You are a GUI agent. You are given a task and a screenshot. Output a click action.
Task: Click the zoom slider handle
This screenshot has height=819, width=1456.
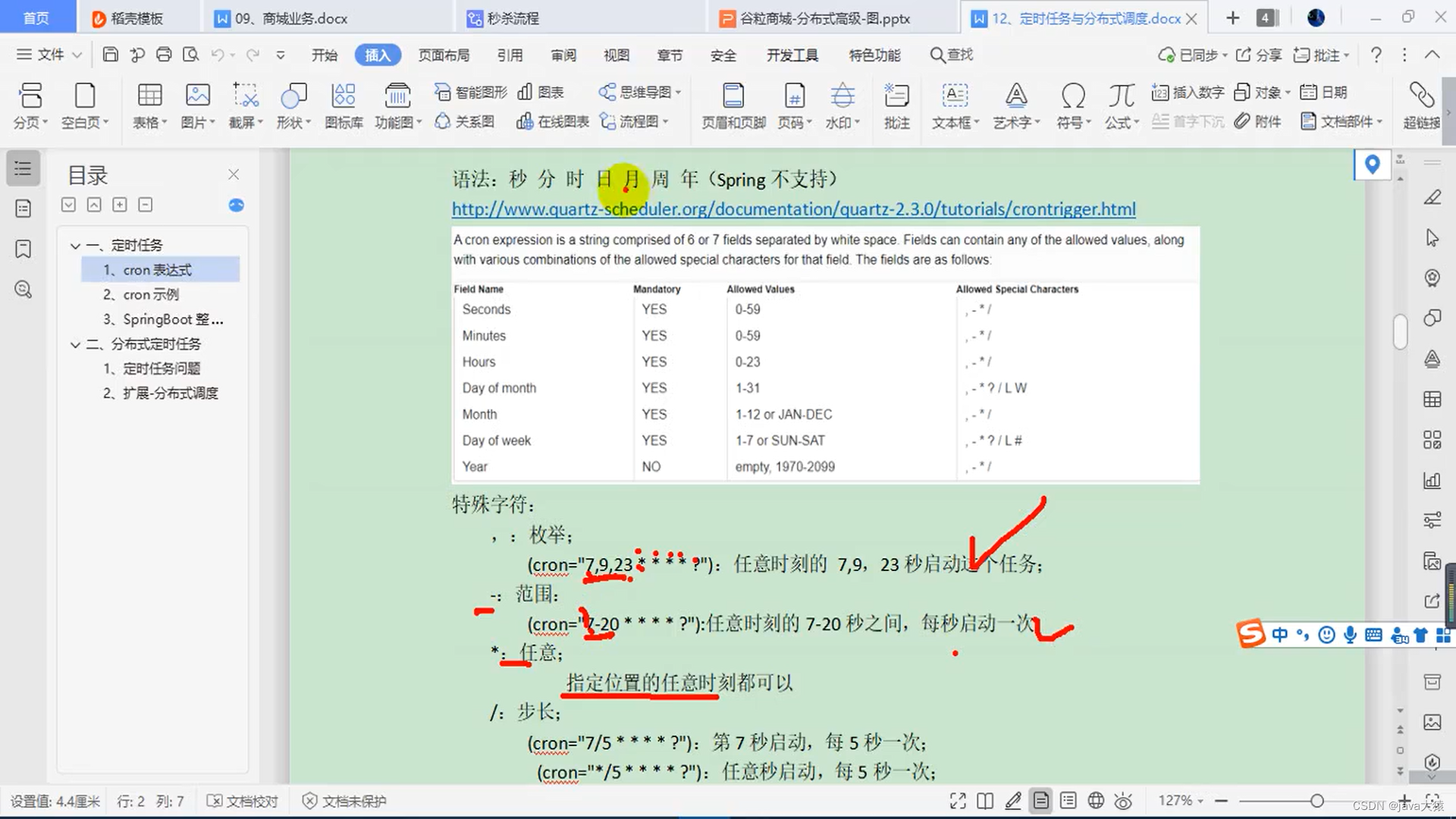(x=1317, y=801)
